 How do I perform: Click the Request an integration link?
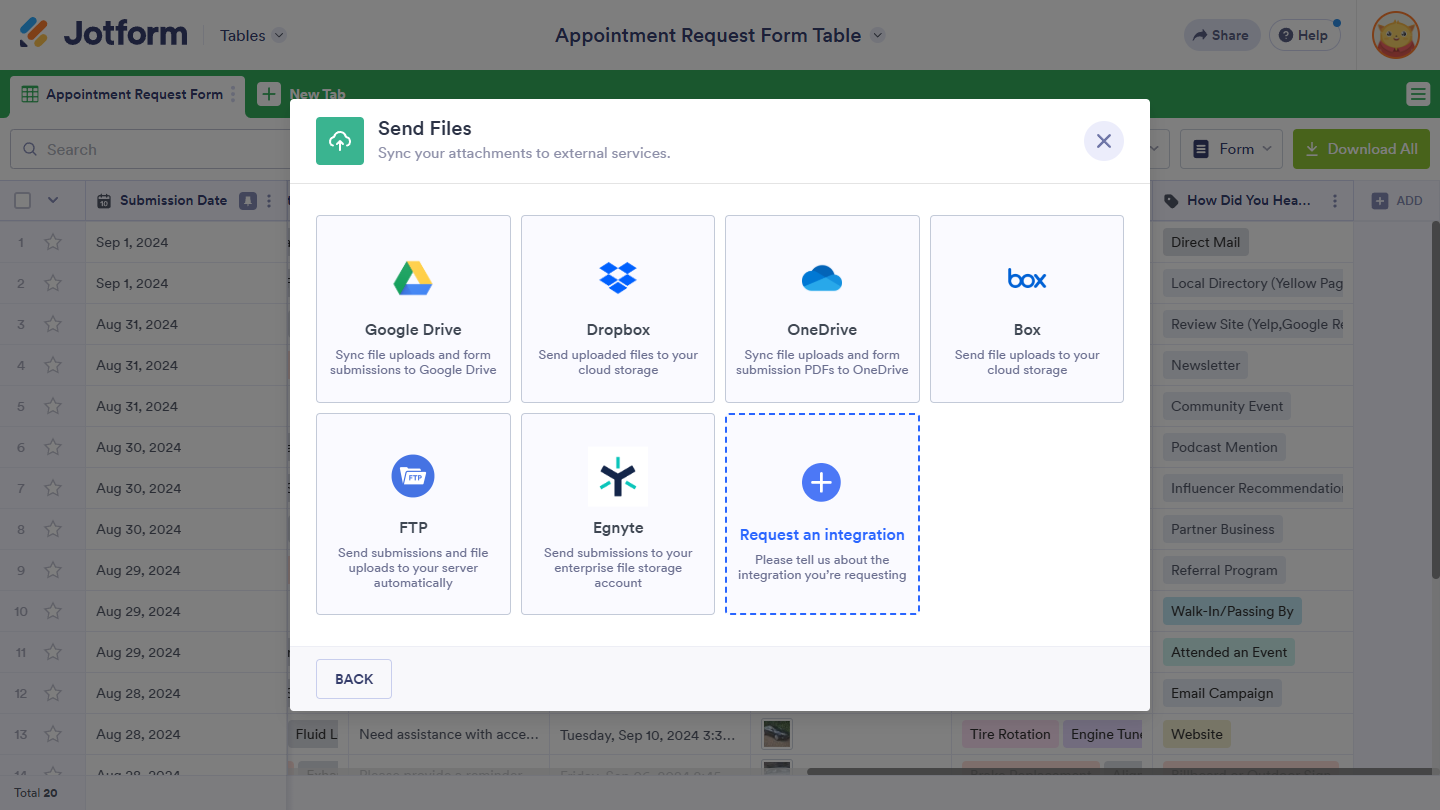coord(822,535)
